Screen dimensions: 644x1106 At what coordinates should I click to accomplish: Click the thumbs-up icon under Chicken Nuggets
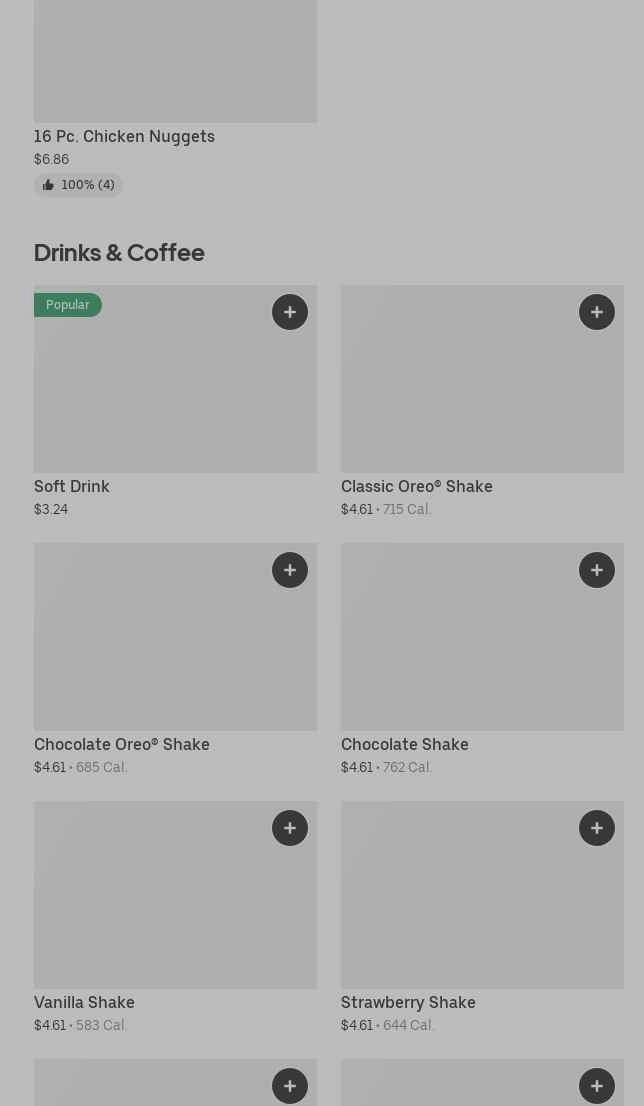pyautogui.click(x=48, y=185)
